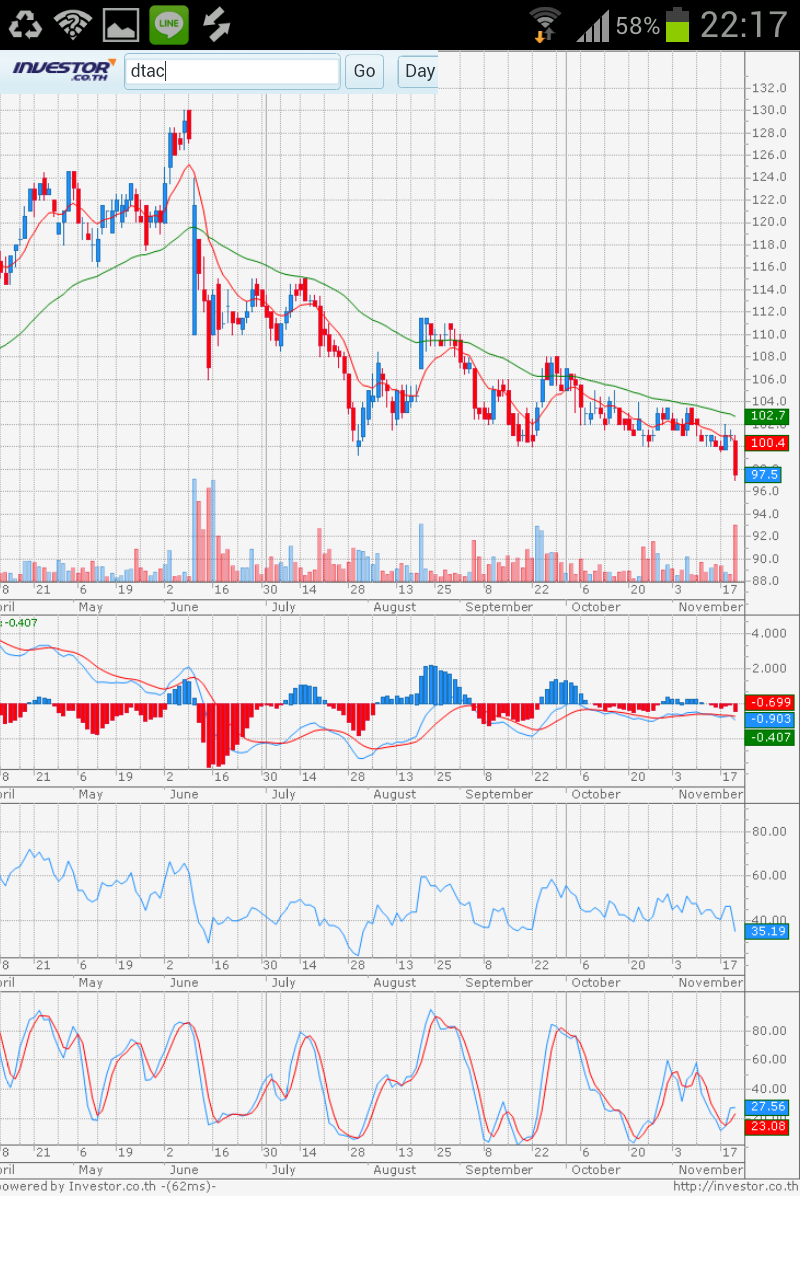Tap the Investor.co.th logo
The image size is (800, 1280).
(x=62, y=71)
